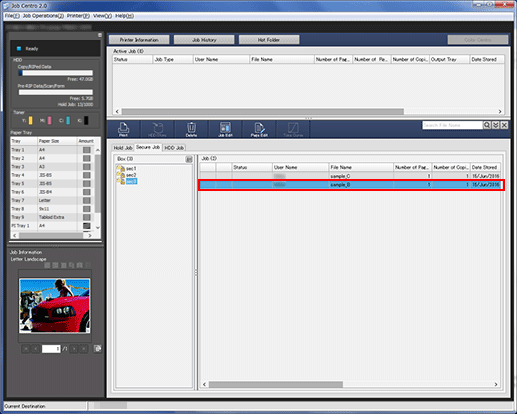
Task: Open the Page Edit tool
Action: pos(259,129)
